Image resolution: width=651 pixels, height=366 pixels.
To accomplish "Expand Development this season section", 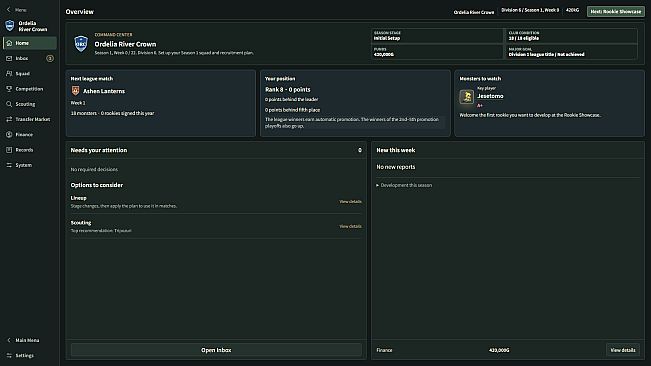I will click(x=404, y=185).
